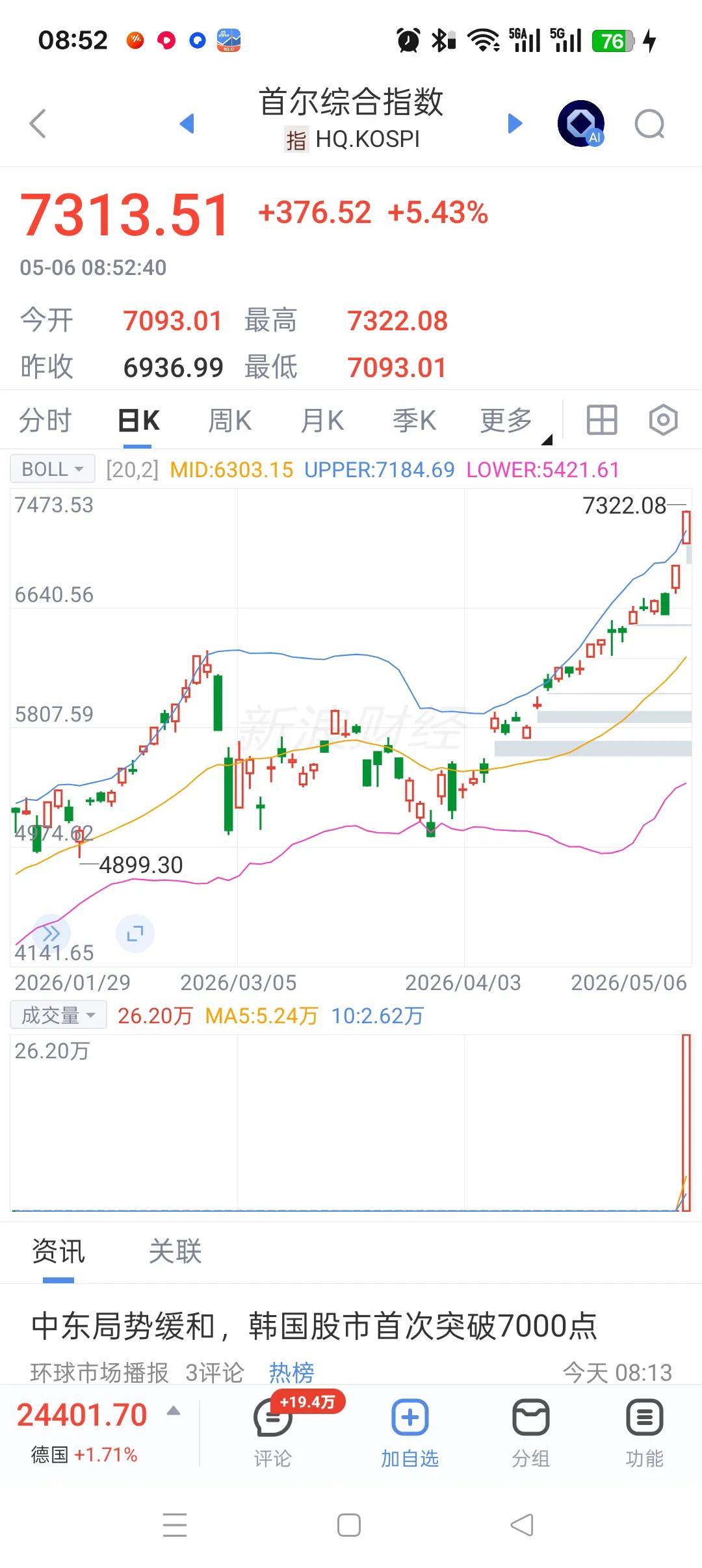Image resolution: width=702 pixels, height=1568 pixels.
Task: Switch to the 周K tab
Action: 229,421
